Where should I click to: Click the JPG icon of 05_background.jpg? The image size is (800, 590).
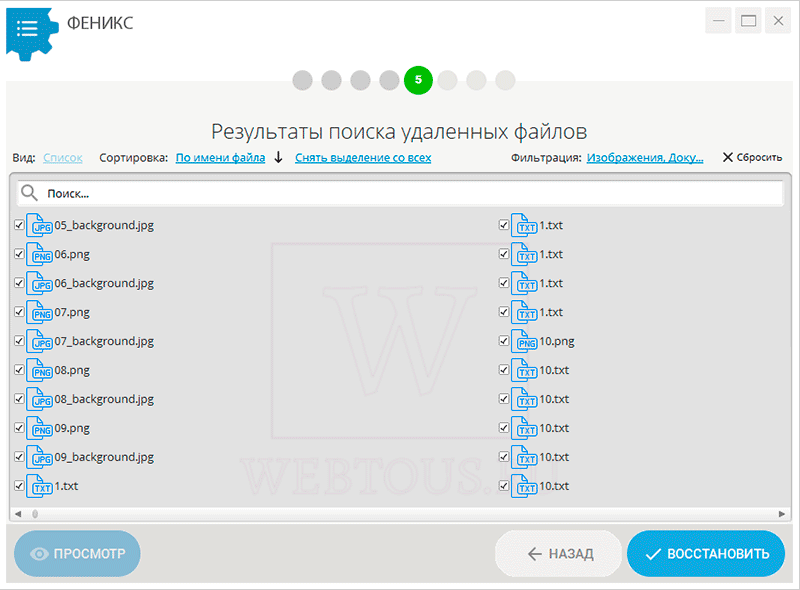(x=39, y=225)
